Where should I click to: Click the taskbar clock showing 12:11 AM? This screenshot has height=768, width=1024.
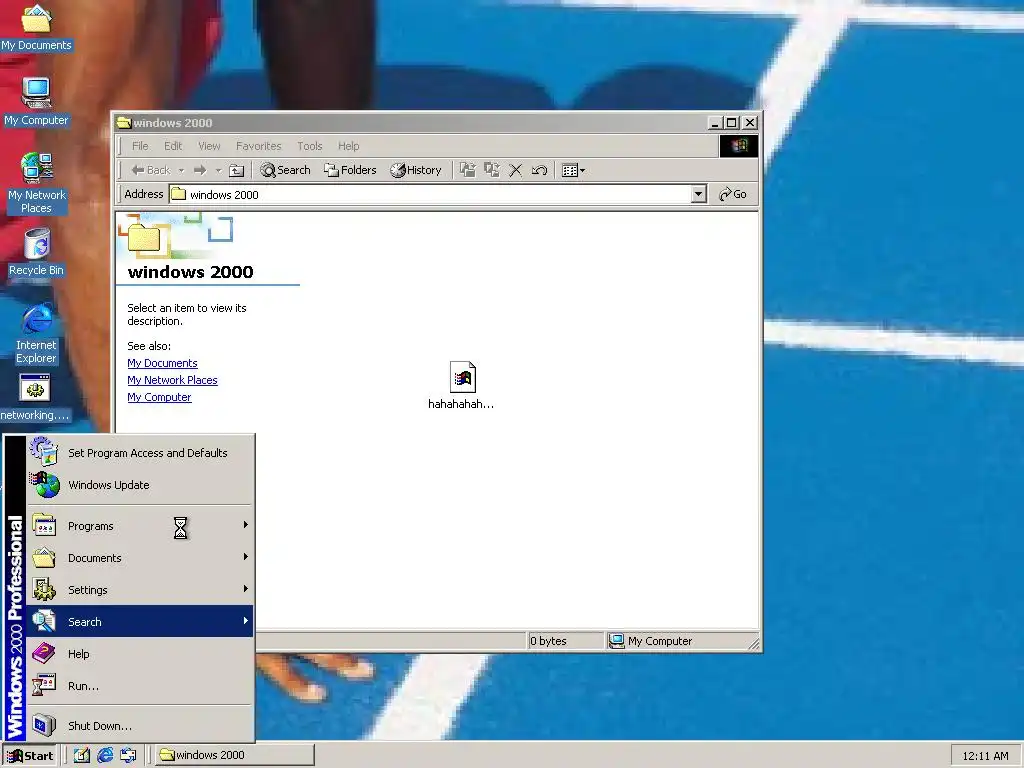(x=985, y=756)
